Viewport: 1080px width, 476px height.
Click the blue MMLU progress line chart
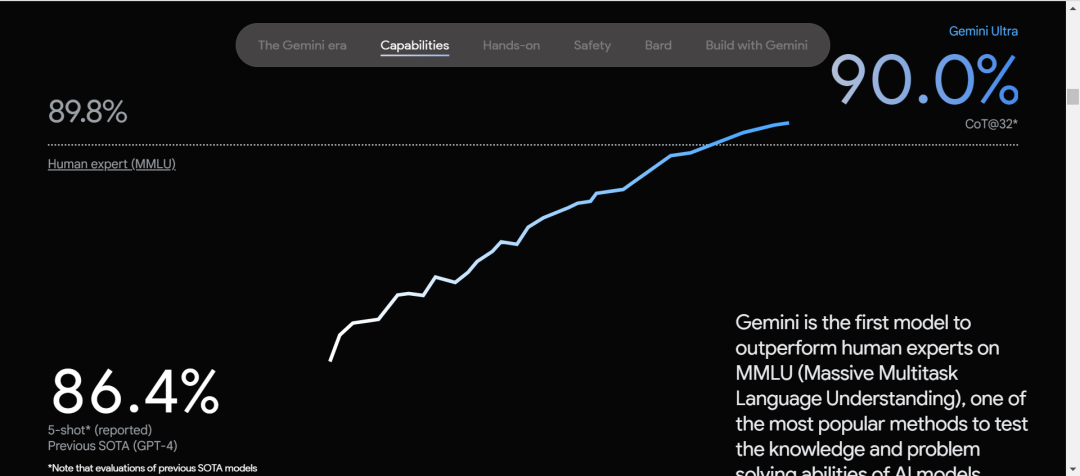pyautogui.click(x=559, y=241)
